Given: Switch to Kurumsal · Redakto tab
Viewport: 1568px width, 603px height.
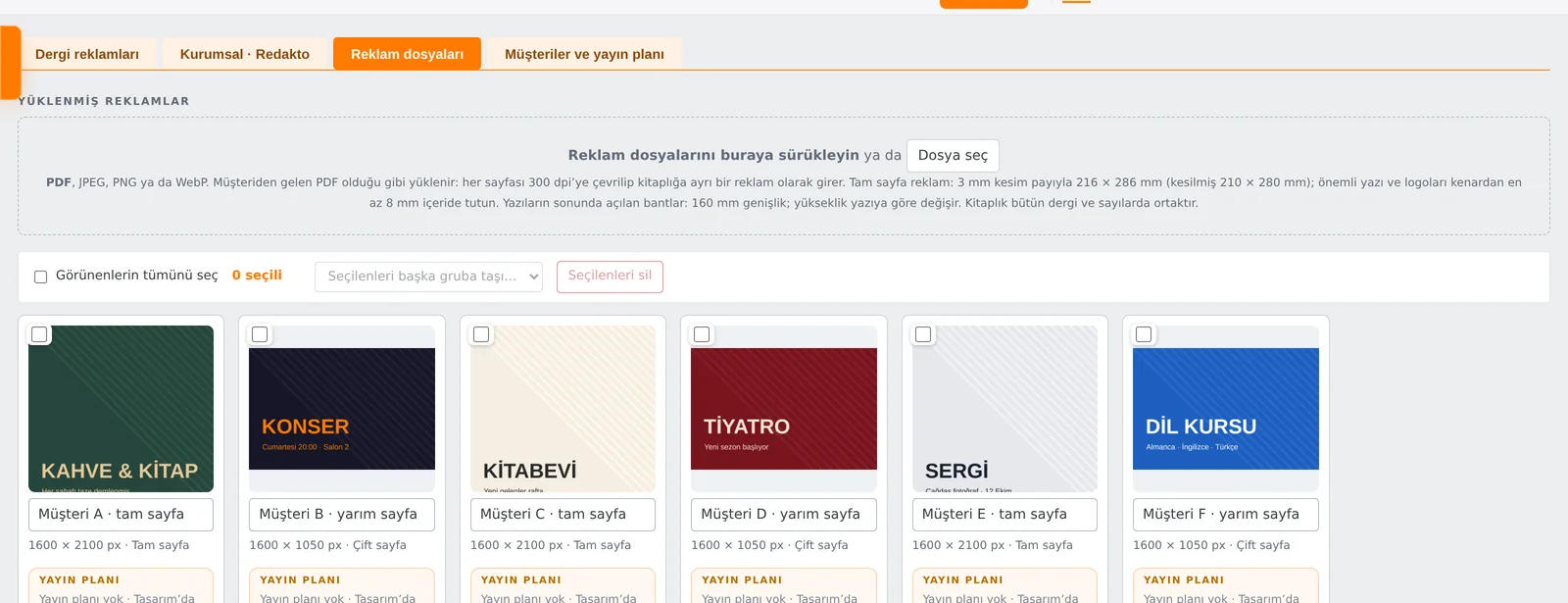Looking at the screenshot, I should coord(245,54).
